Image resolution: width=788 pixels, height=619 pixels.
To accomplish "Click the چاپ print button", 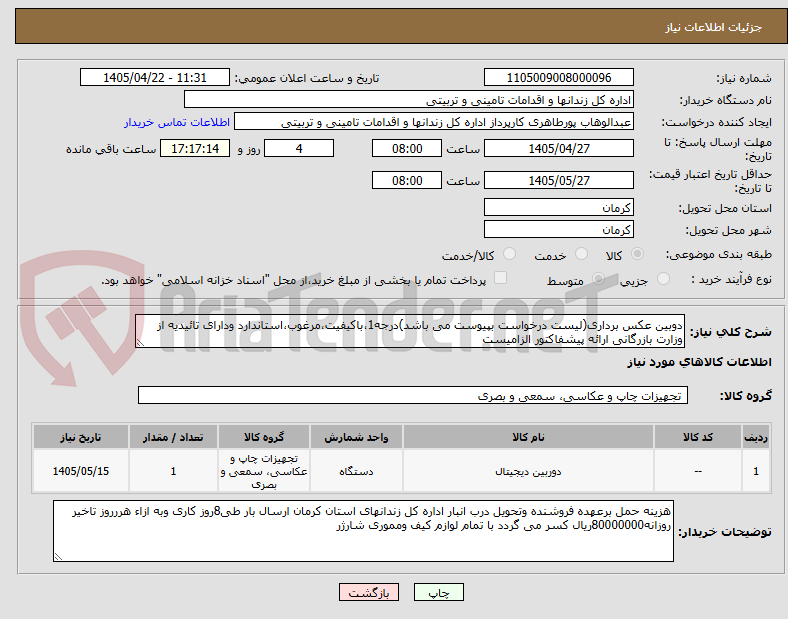I will [439, 592].
